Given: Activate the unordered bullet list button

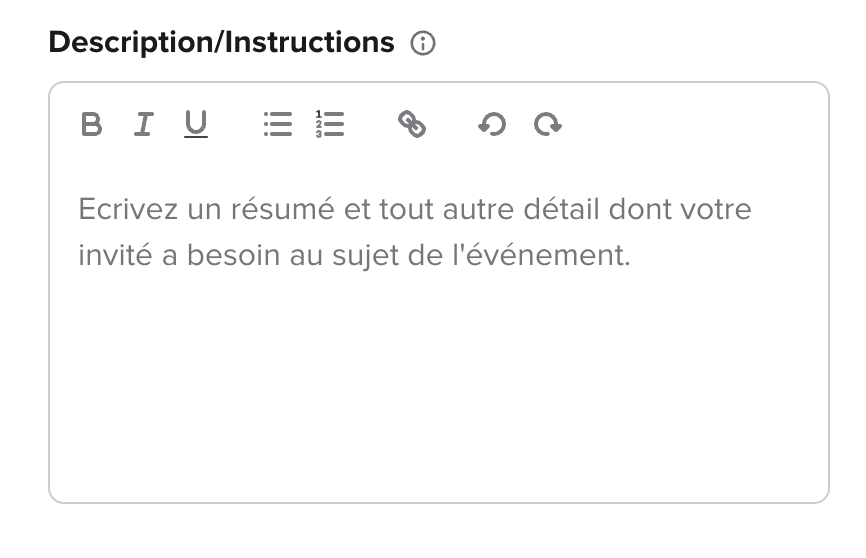Looking at the screenshot, I should tap(278, 124).
